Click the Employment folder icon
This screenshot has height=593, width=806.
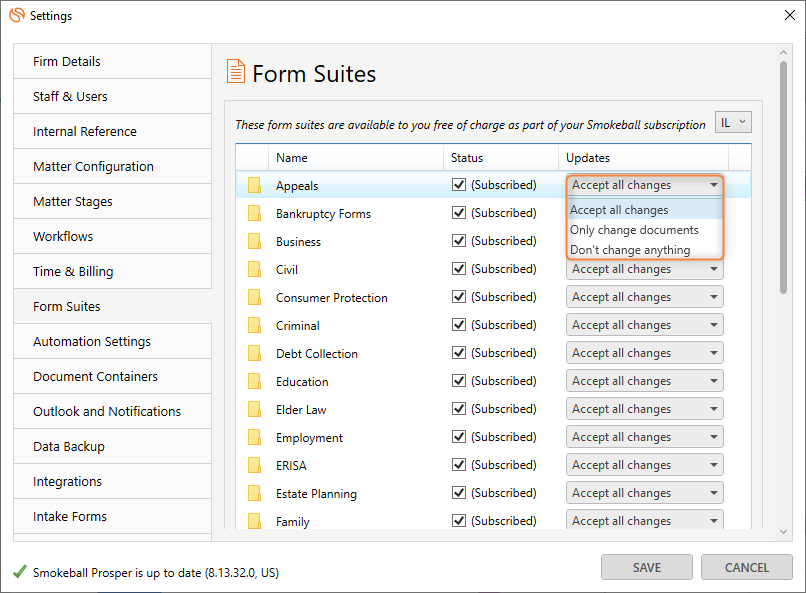[x=254, y=437]
